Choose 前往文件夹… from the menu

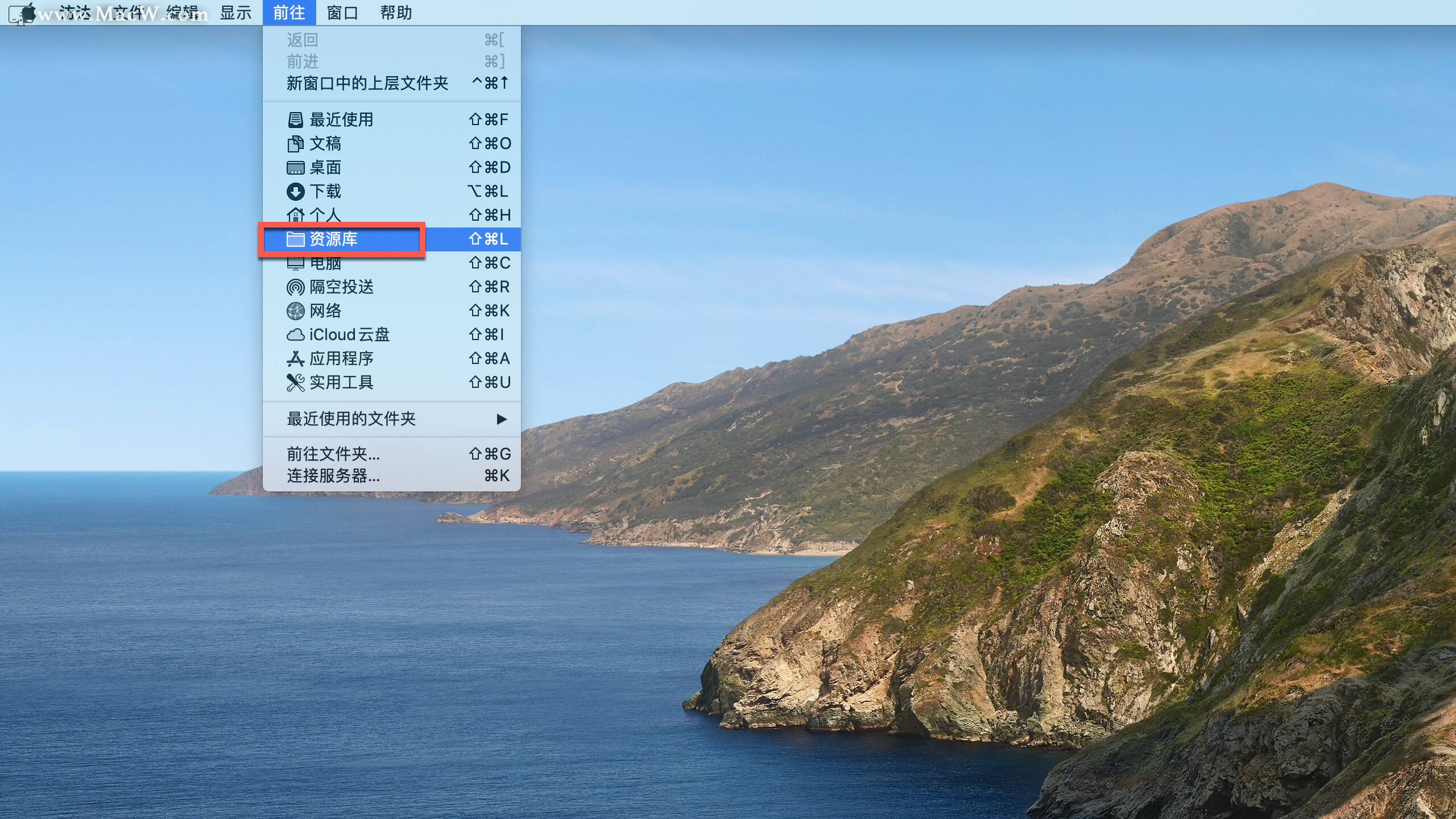click(333, 454)
